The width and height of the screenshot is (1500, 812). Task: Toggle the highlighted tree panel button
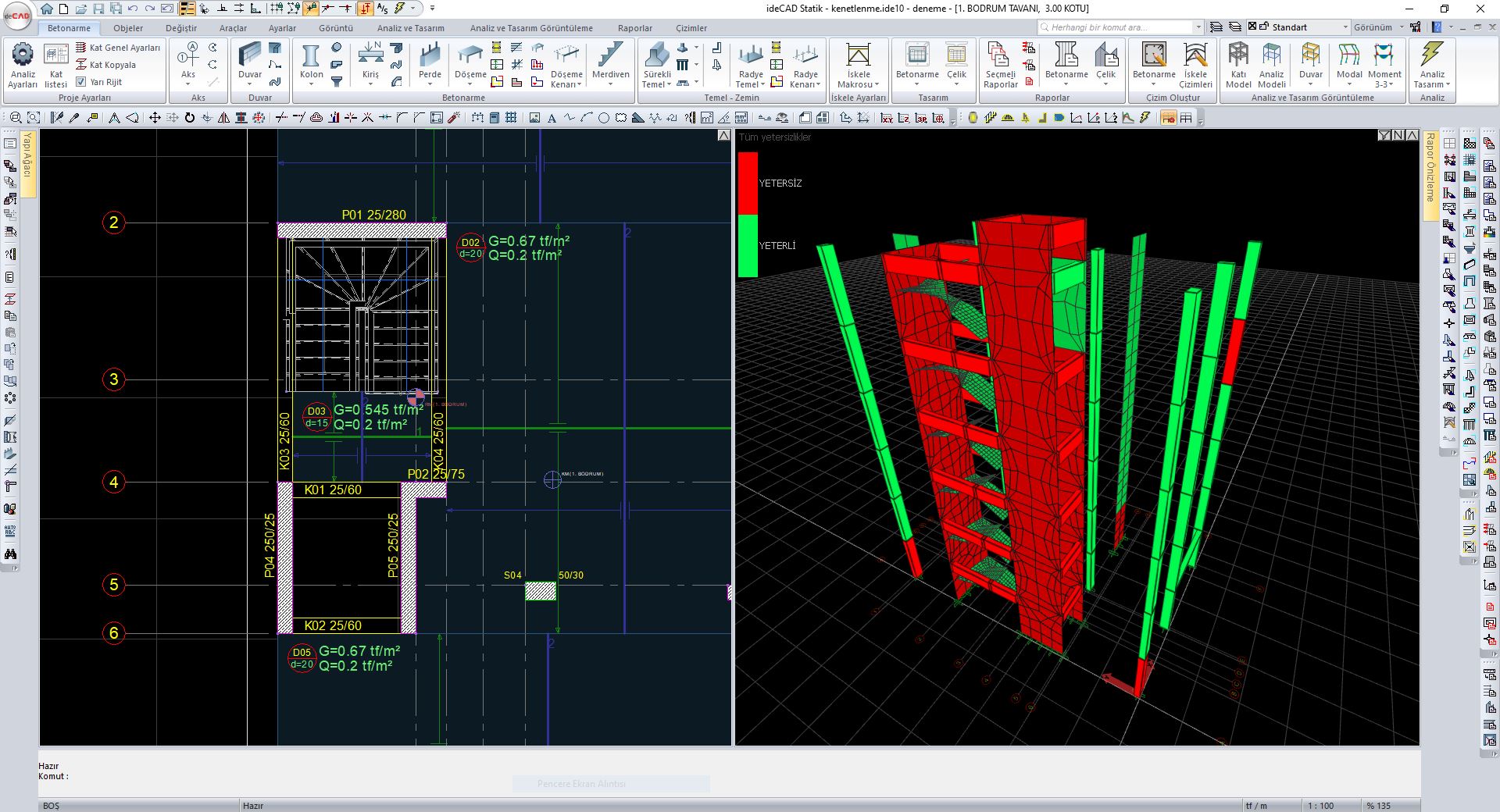pos(187,9)
